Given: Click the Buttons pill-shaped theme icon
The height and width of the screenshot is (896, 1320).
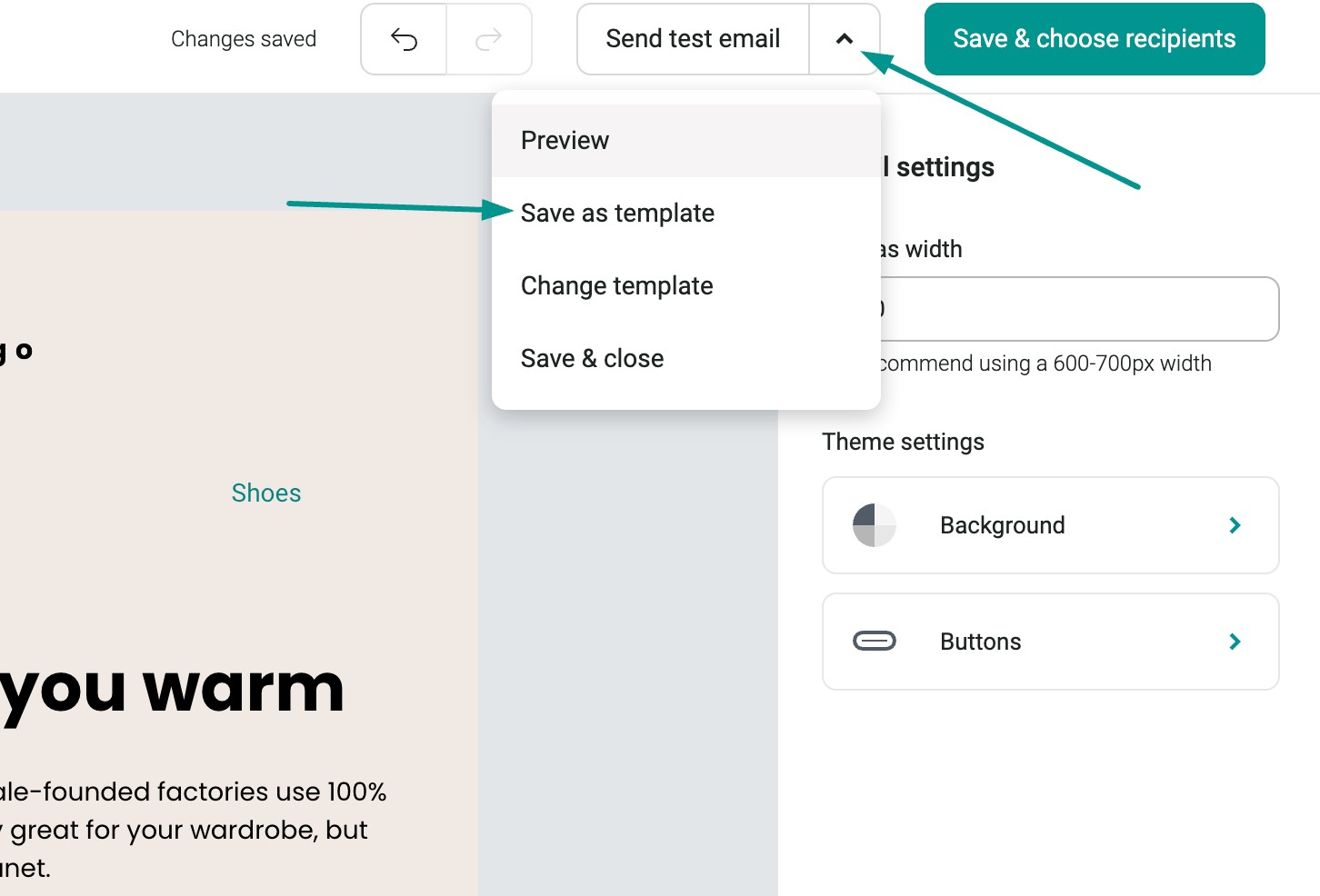Looking at the screenshot, I should pos(875,642).
